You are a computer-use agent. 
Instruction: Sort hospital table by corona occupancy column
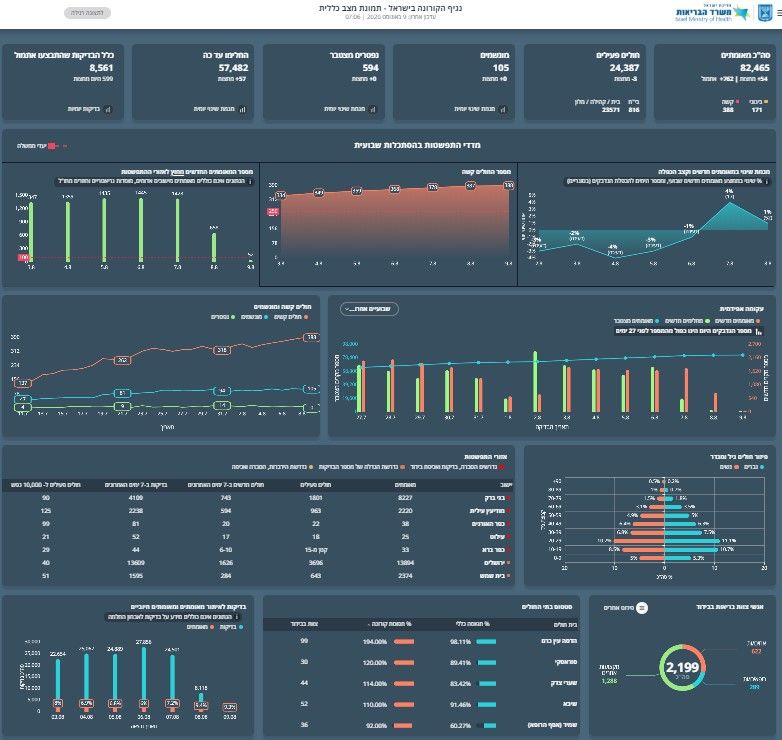point(391,624)
